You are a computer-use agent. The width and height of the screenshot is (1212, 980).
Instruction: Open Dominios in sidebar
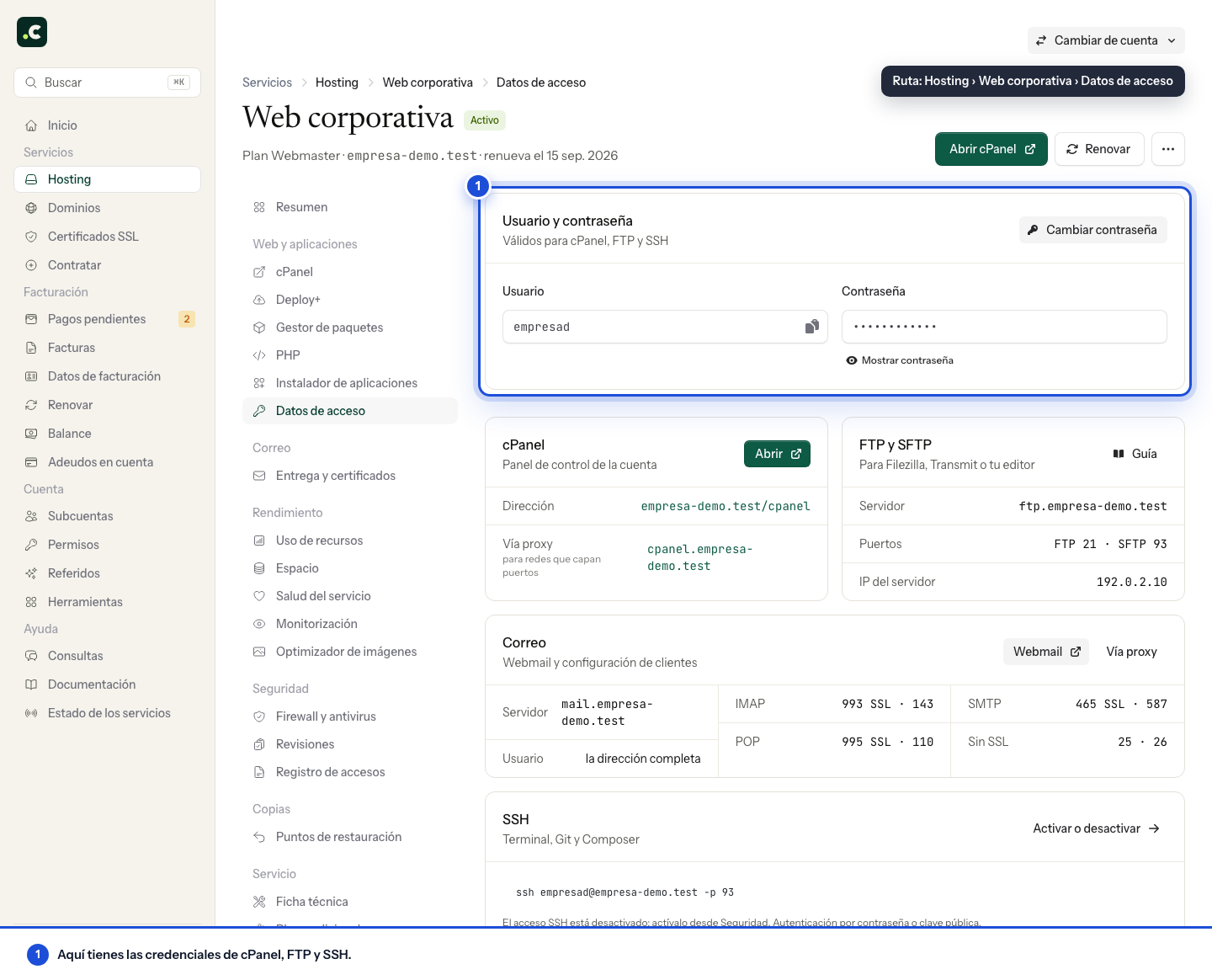coord(108,208)
